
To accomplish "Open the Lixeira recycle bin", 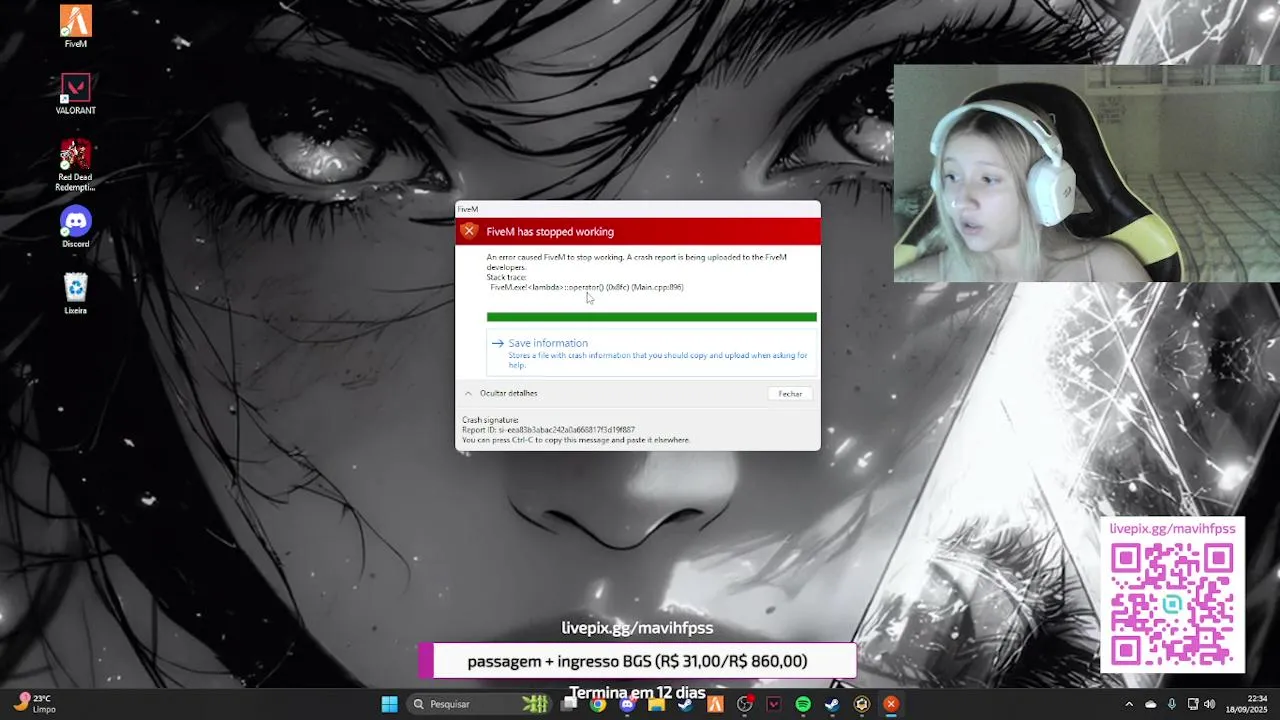I will (x=76, y=294).
